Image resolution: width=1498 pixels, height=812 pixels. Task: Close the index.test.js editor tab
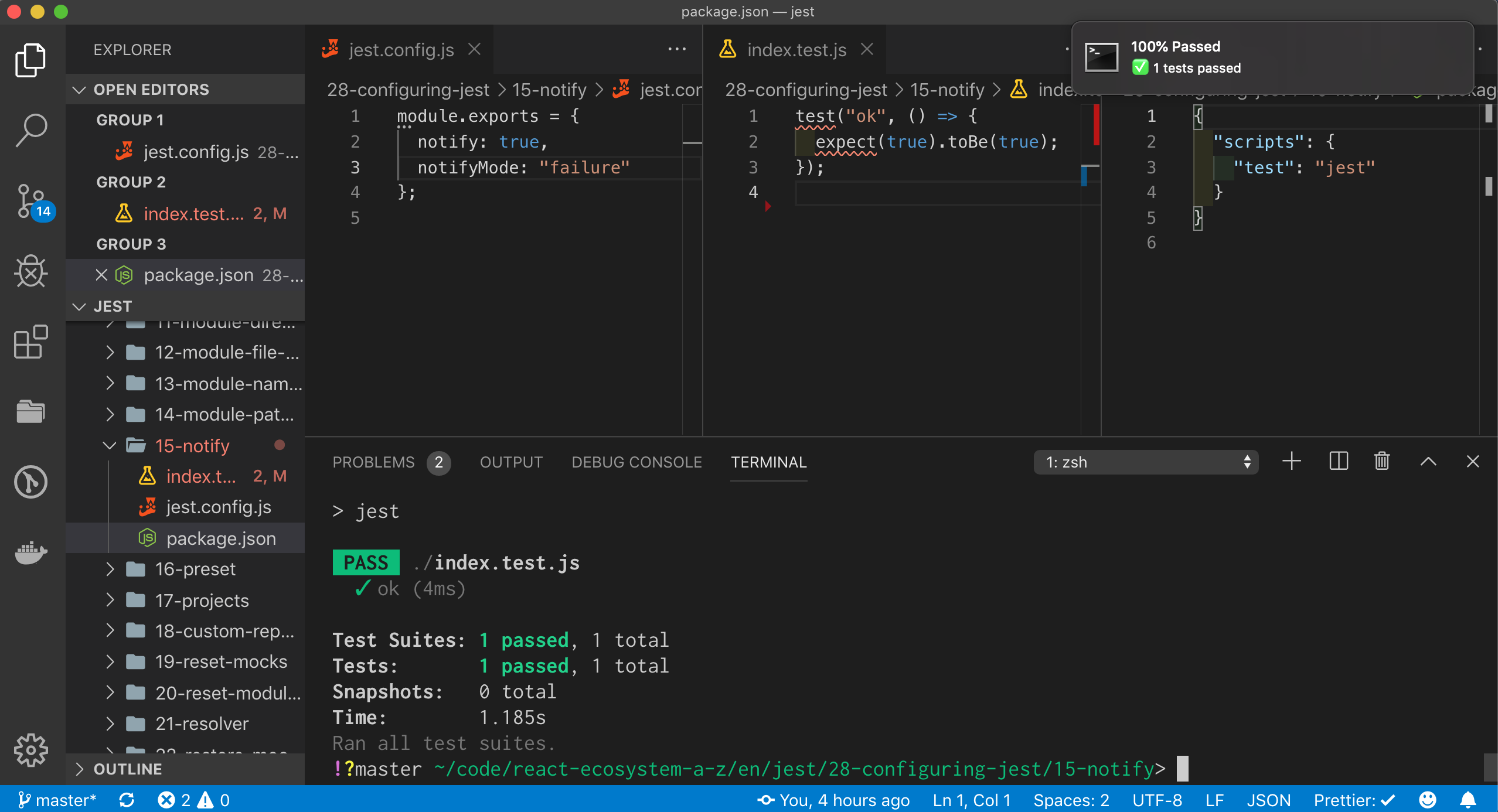[x=867, y=50]
